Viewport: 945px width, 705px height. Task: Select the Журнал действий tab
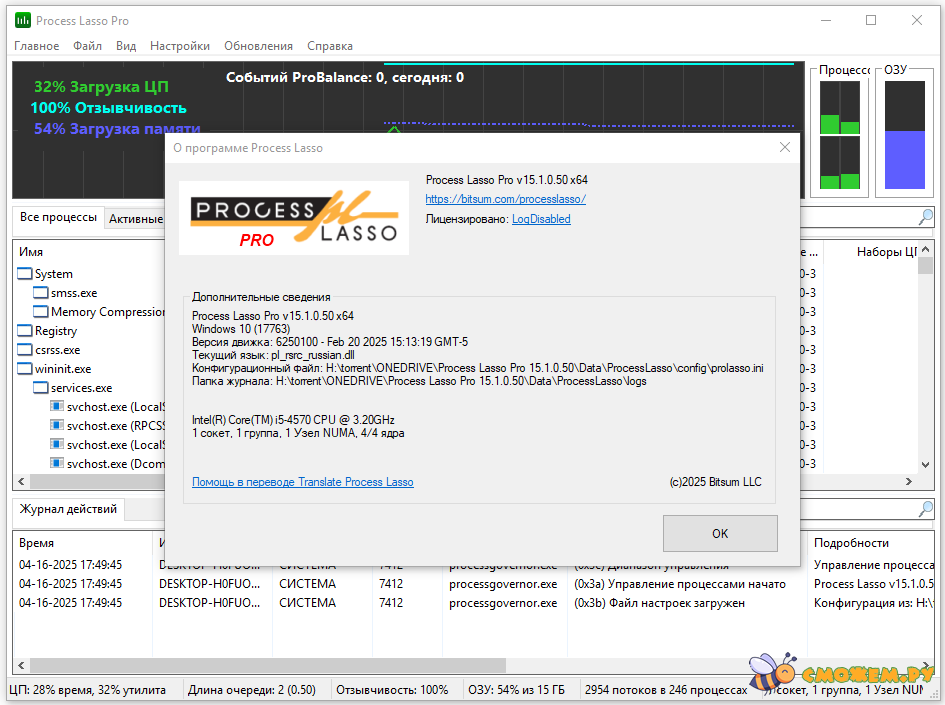click(x=68, y=509)
